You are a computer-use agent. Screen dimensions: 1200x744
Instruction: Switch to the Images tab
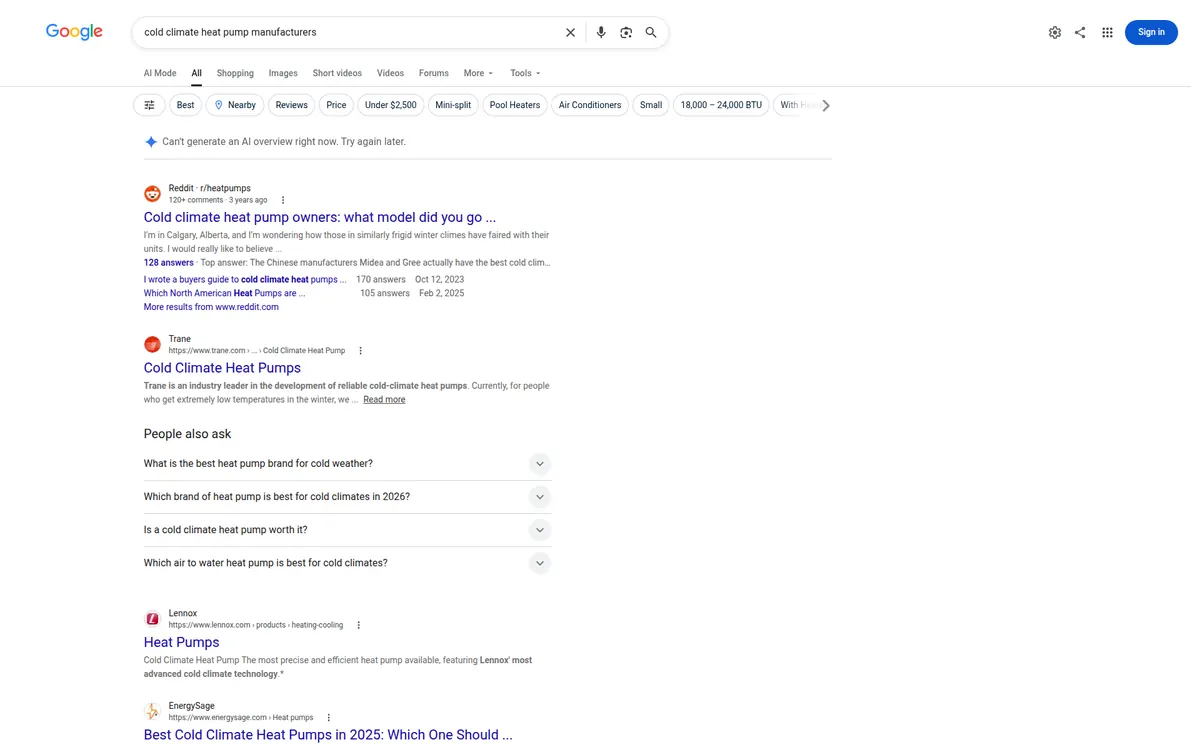pyautogui.click(x=283, y=73)
